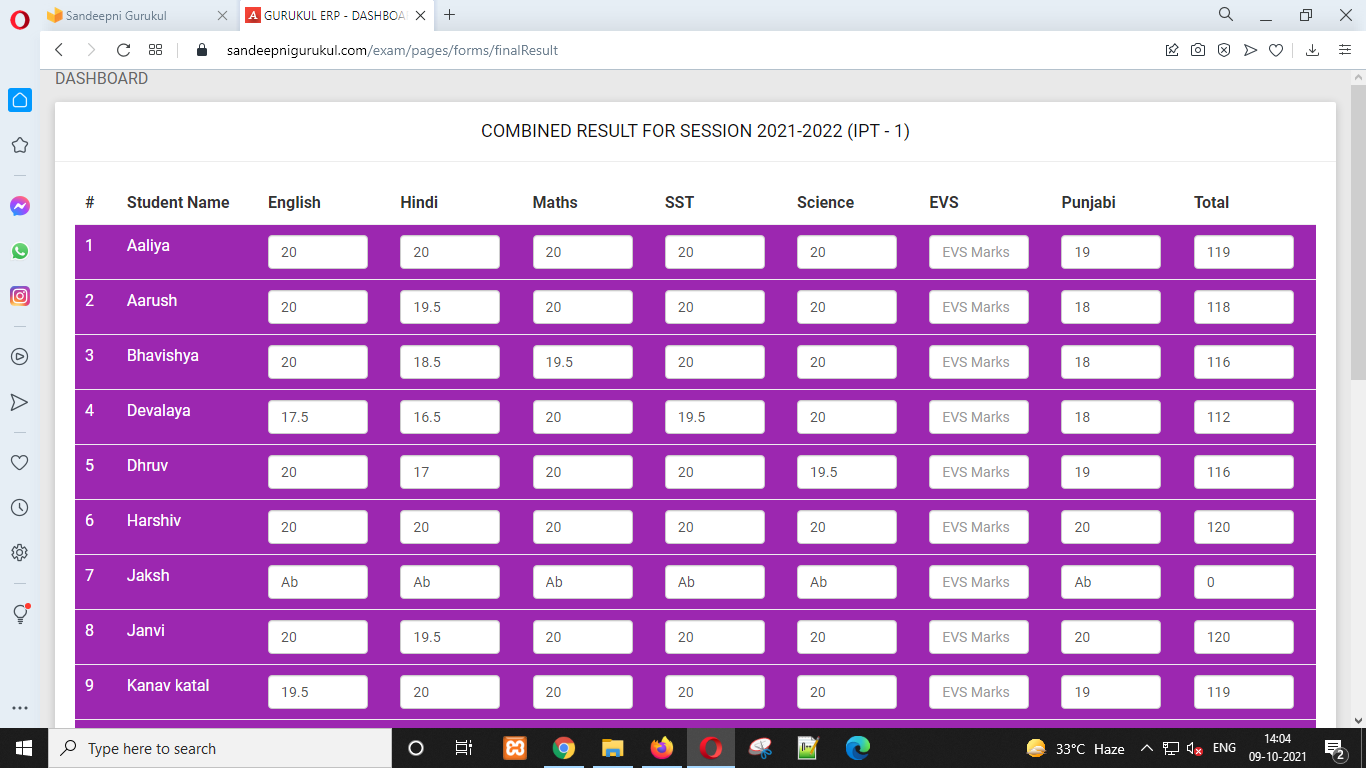Open the downloads icon
The image size is (1366, 768).
tap(1313, 50)
